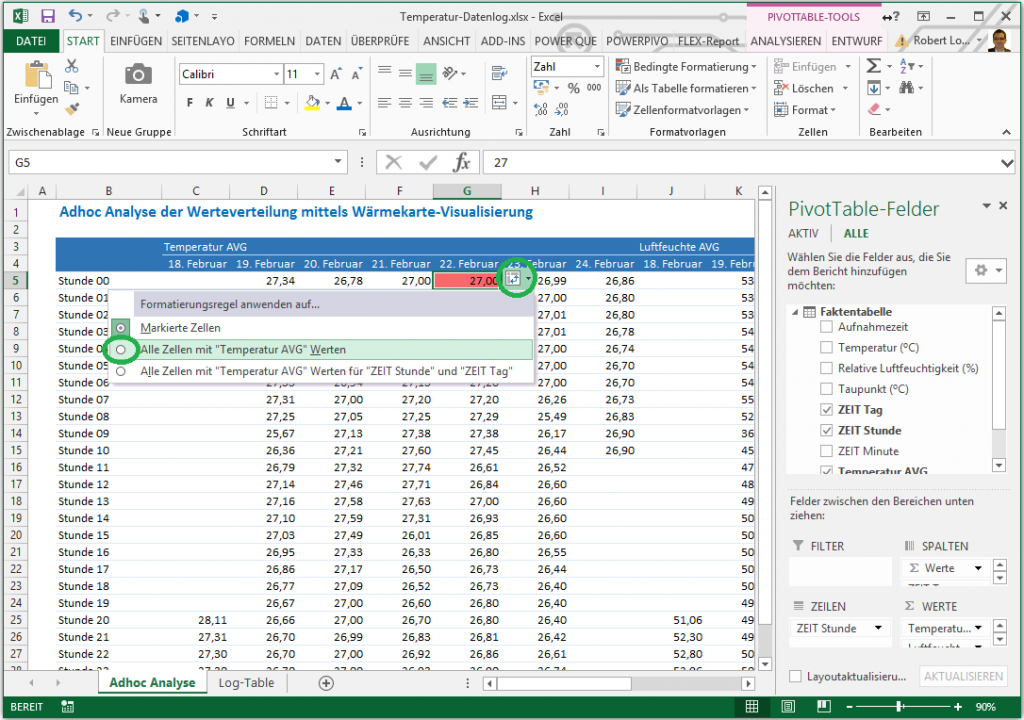Add a new sheet with plus icon
The height and width of the screenshot is (720, 1024).
[325, 683]
